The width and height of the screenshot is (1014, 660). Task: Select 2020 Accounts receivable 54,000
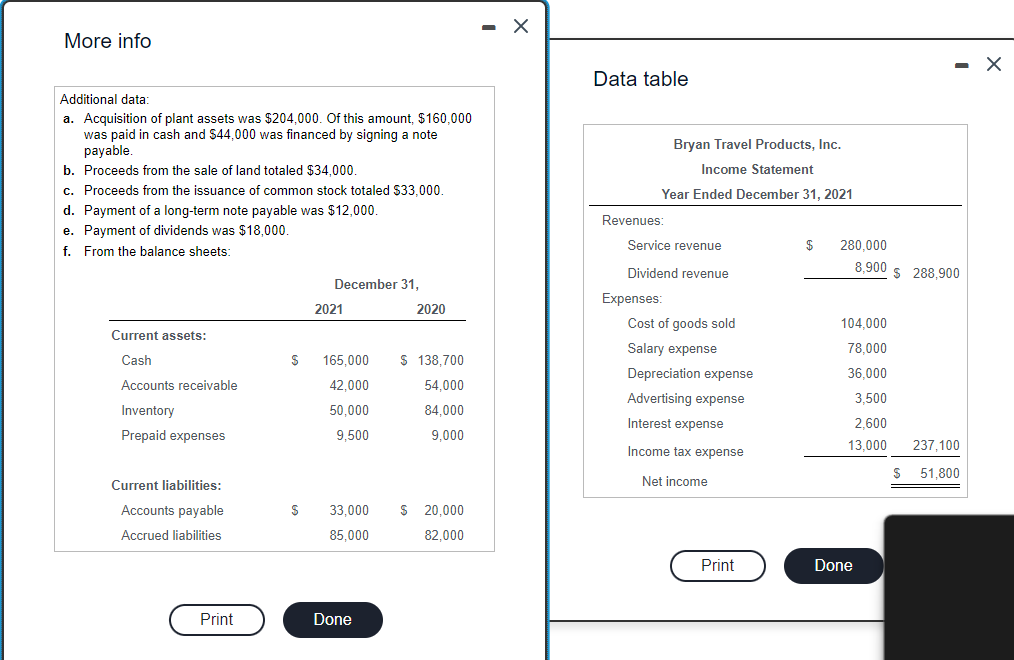[x=444, y=386]
